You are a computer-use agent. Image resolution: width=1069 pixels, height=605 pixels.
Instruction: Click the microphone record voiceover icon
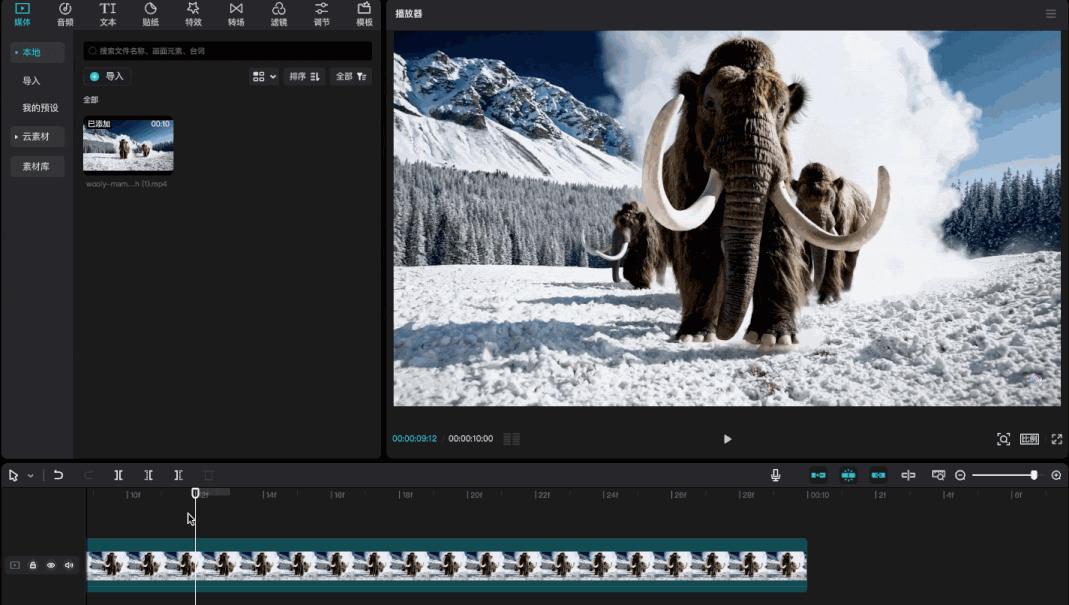775,475
